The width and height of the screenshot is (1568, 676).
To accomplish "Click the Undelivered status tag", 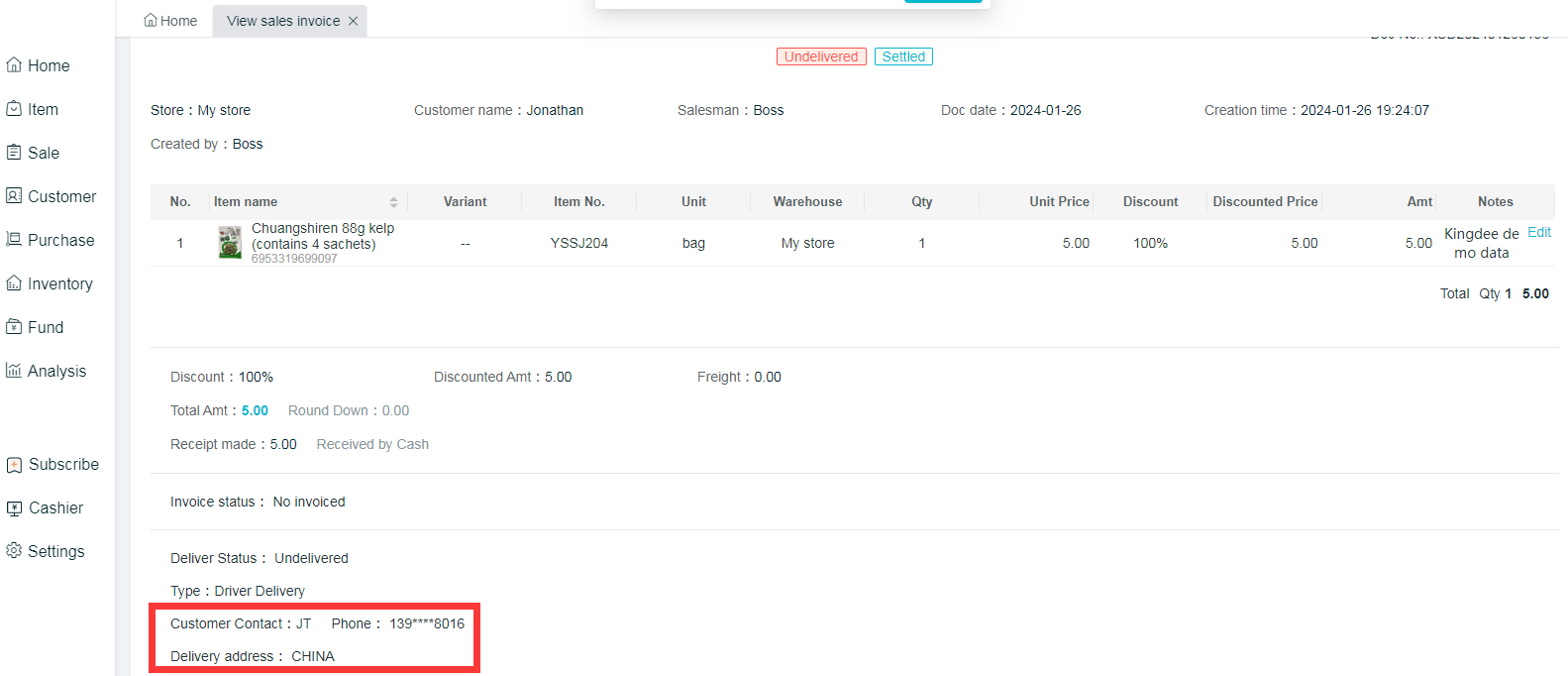I will [821, 56].
